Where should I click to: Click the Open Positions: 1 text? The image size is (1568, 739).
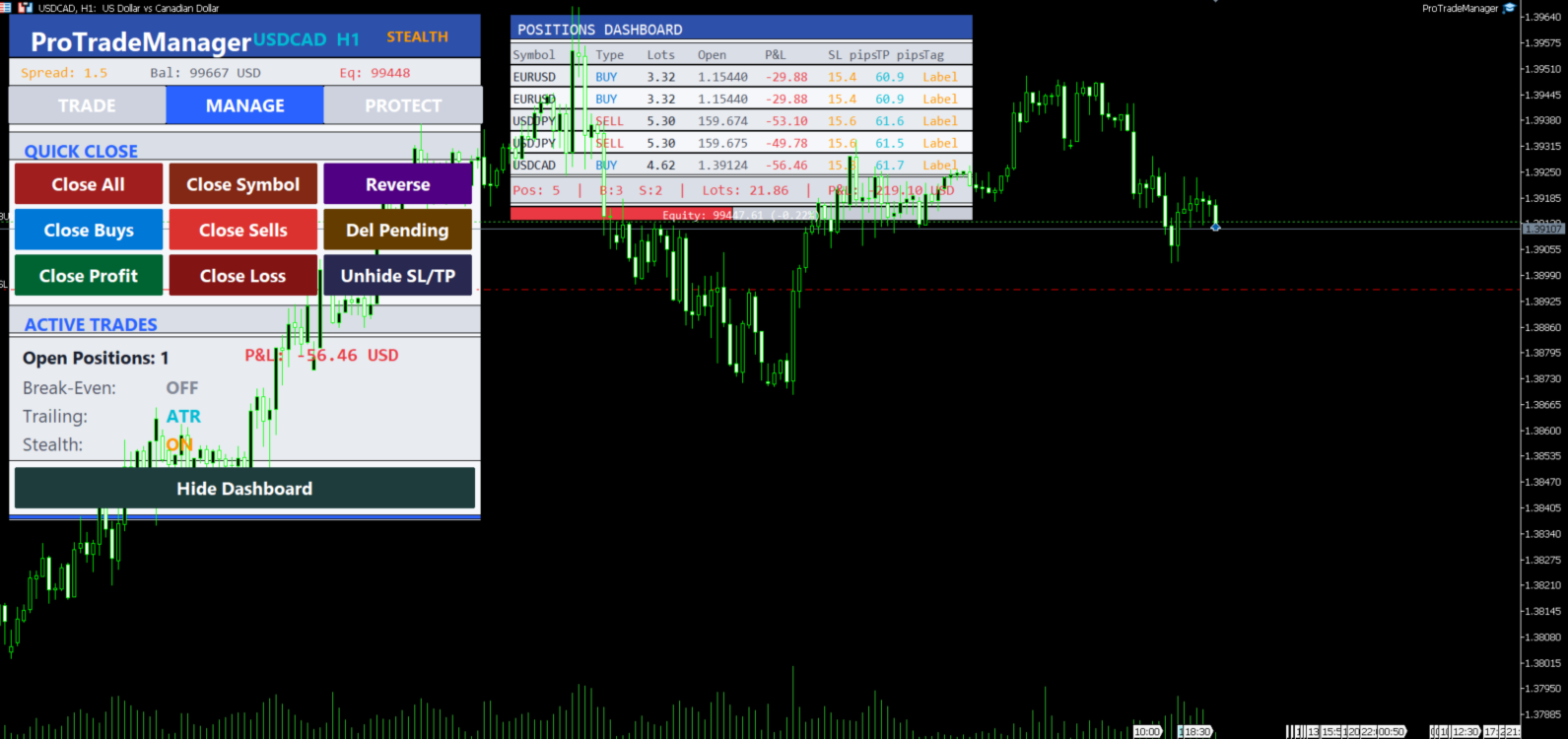(x=96, y=358)
